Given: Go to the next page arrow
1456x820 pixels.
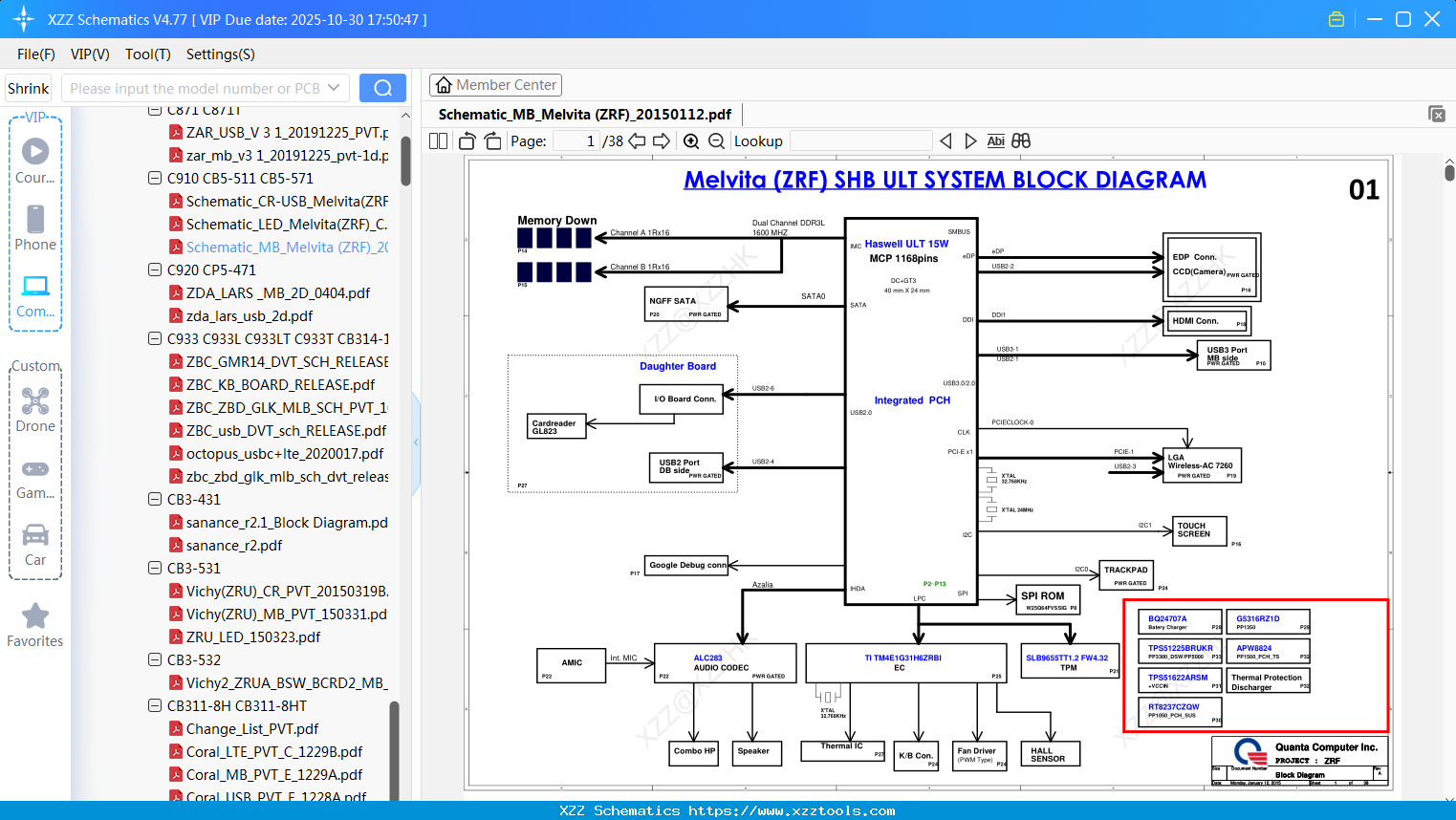Looking at the screenshot, I should [662, 141].
